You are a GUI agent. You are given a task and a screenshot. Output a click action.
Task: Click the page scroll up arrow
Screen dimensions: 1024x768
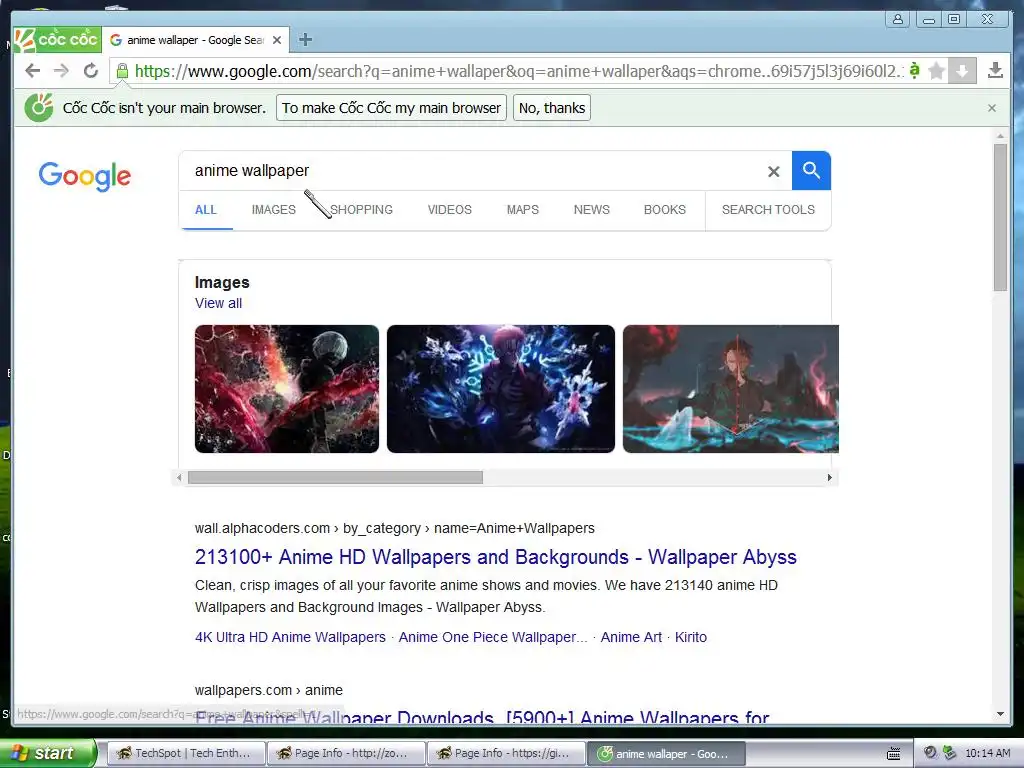point(1000,136)
